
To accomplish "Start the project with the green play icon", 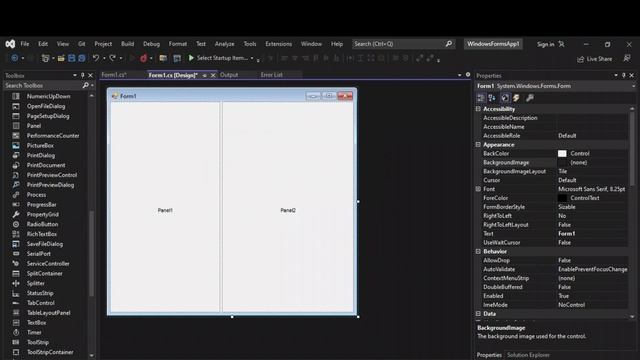I will tap(191, 58).
